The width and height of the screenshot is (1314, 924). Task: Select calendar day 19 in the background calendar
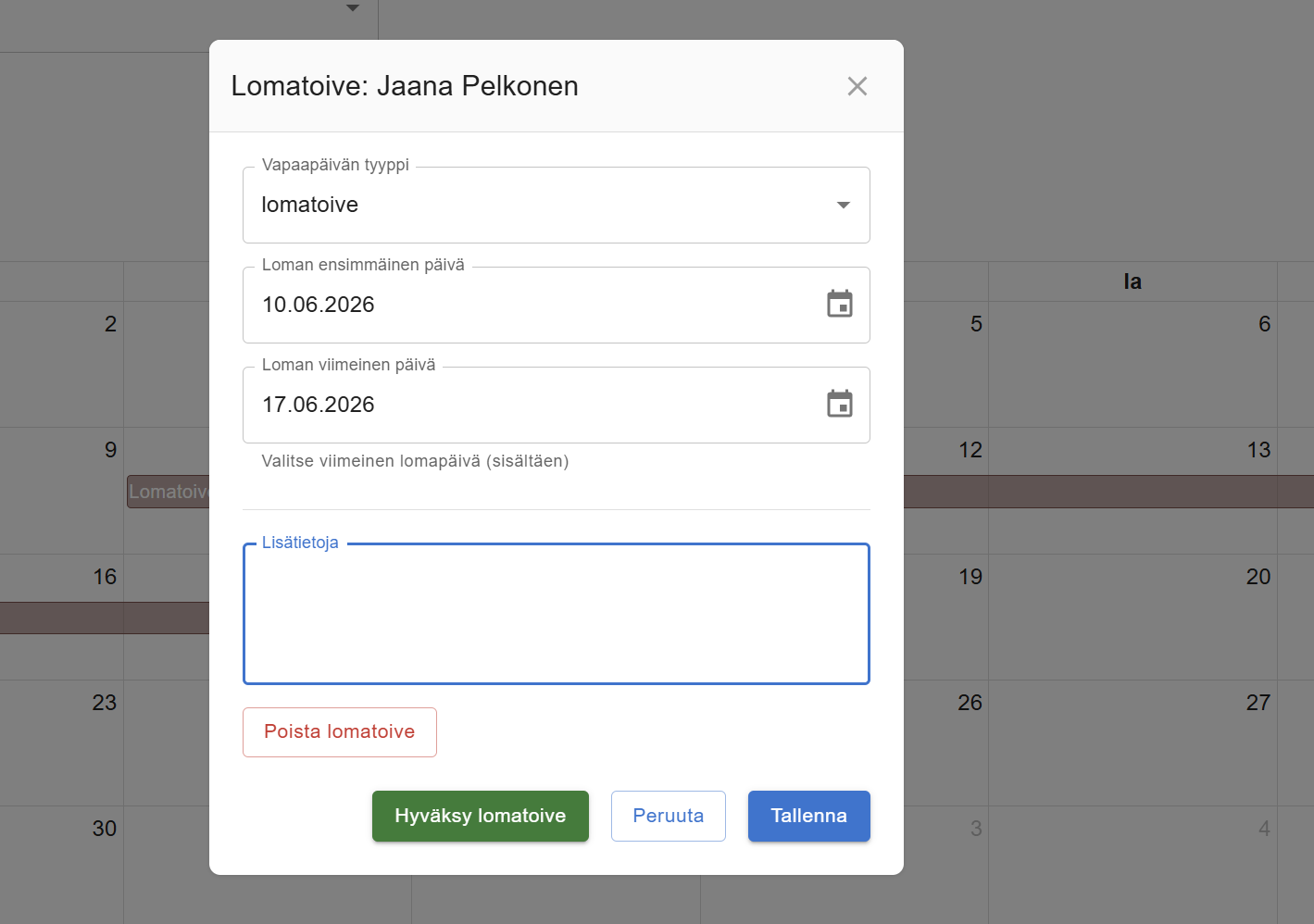(970, 577)
